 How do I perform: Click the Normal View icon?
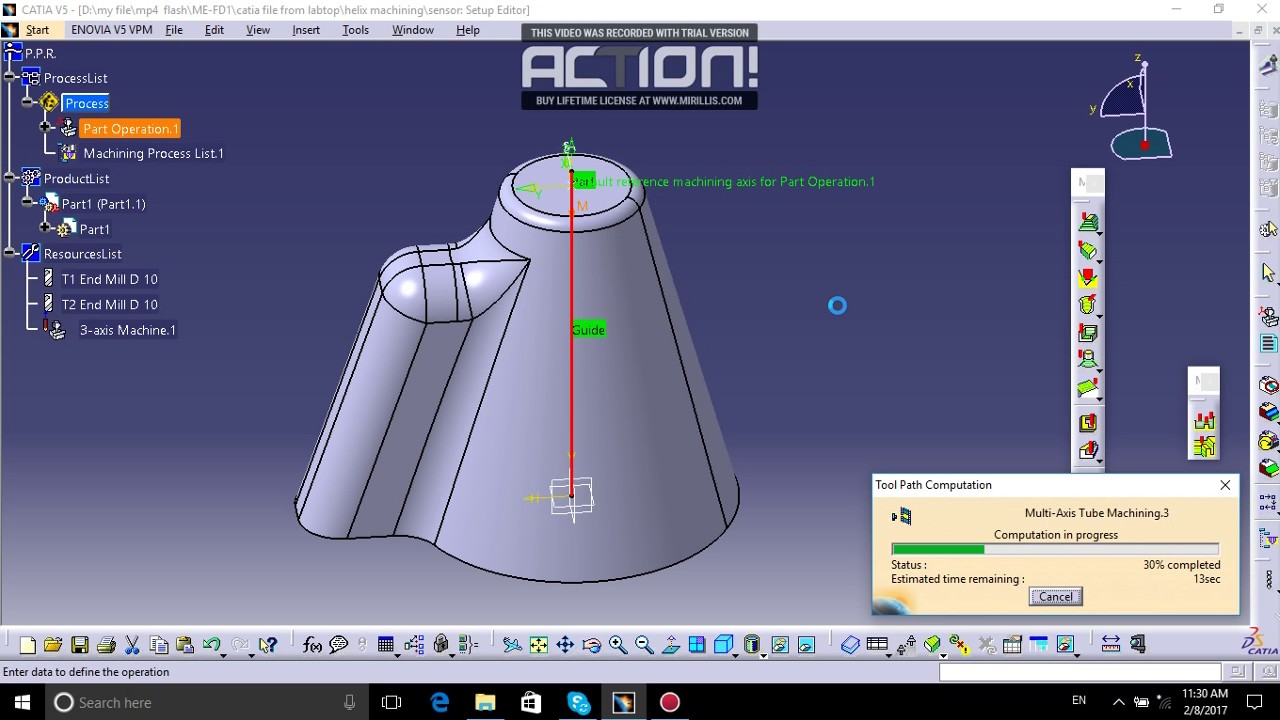(671, 645)
